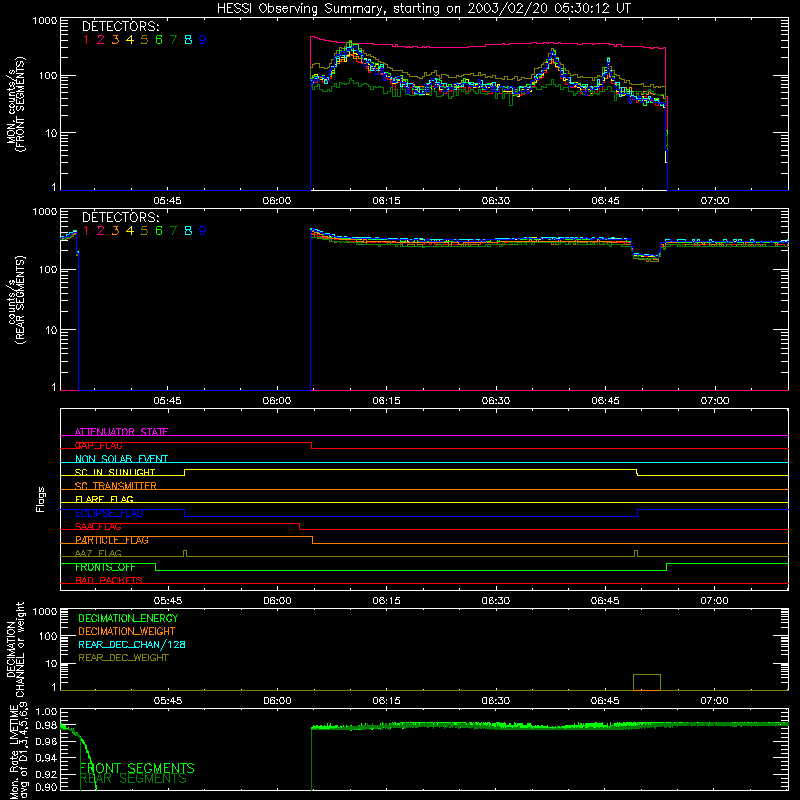The image size is (800, 800).
Task: Click the REAR_DEC_CHAN/128 legend entry
Action: [132, 644]
